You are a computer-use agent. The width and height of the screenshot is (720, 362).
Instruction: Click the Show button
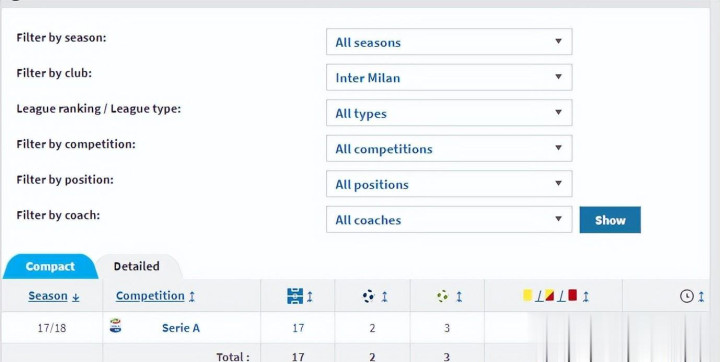pyautogui.click(x=610, y=220)
